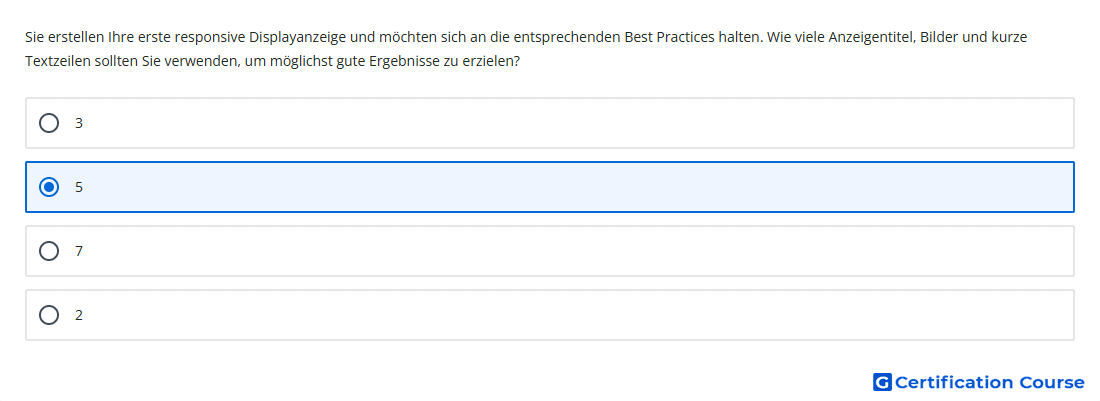Click empty area inside the answer 7 row
Screen dimensions: 1100x401
[x=561, y=251]
